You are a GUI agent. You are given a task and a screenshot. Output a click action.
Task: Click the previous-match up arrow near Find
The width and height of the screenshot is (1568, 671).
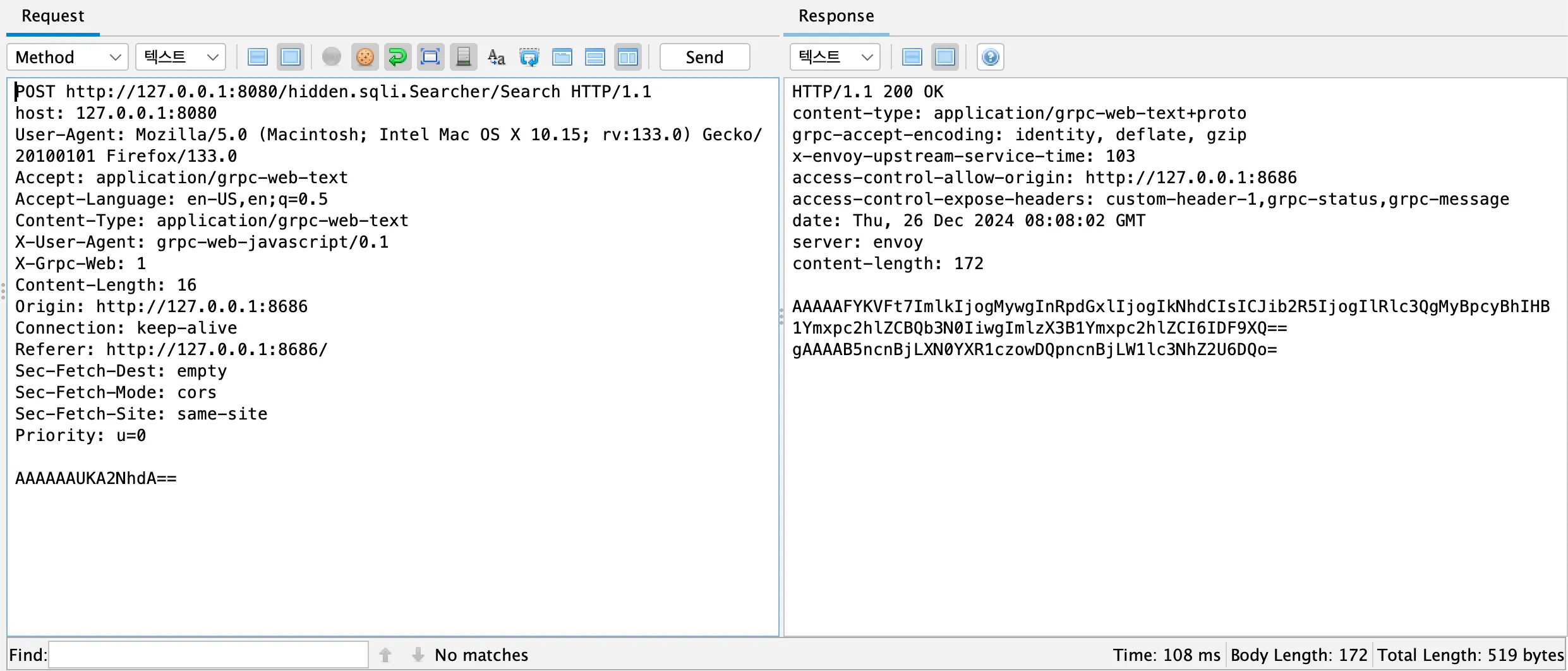[385, 655]
